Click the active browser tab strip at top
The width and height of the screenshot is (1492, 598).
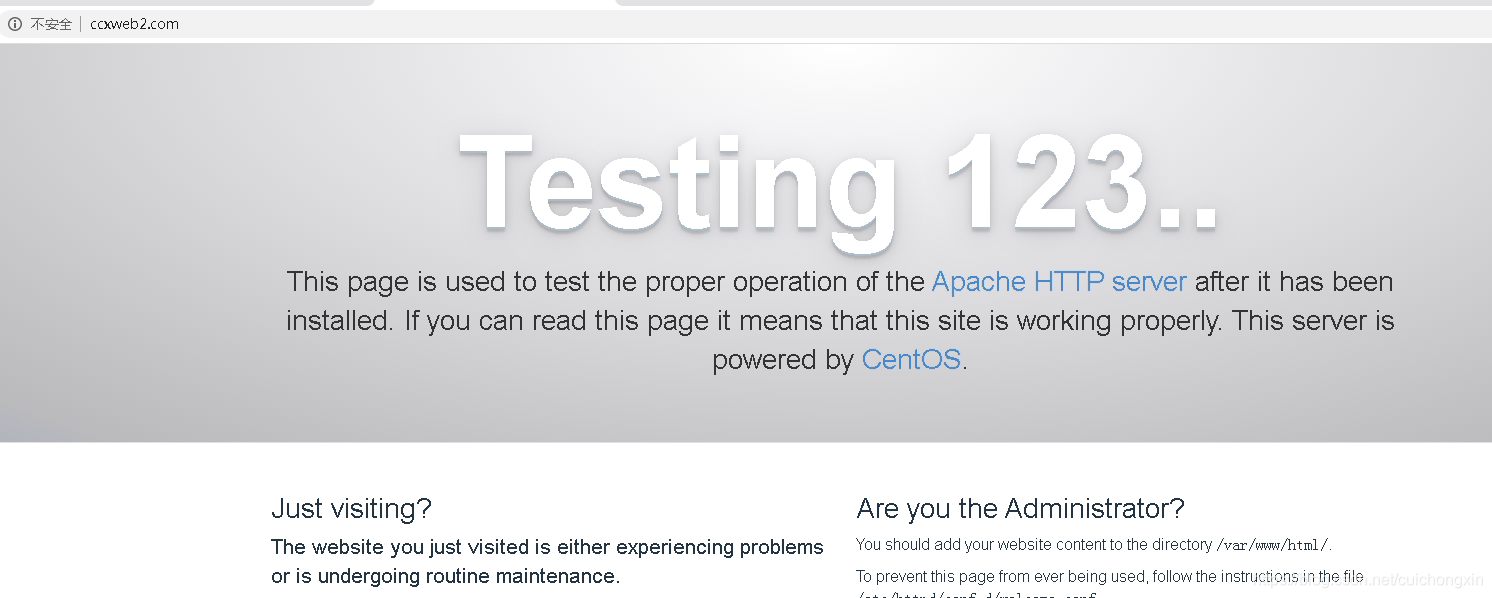tap(495, 3)
